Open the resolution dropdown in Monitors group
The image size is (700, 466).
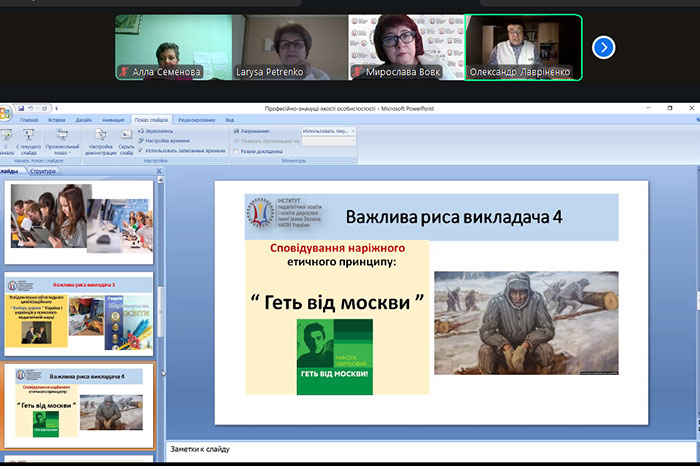click(353, 131)
